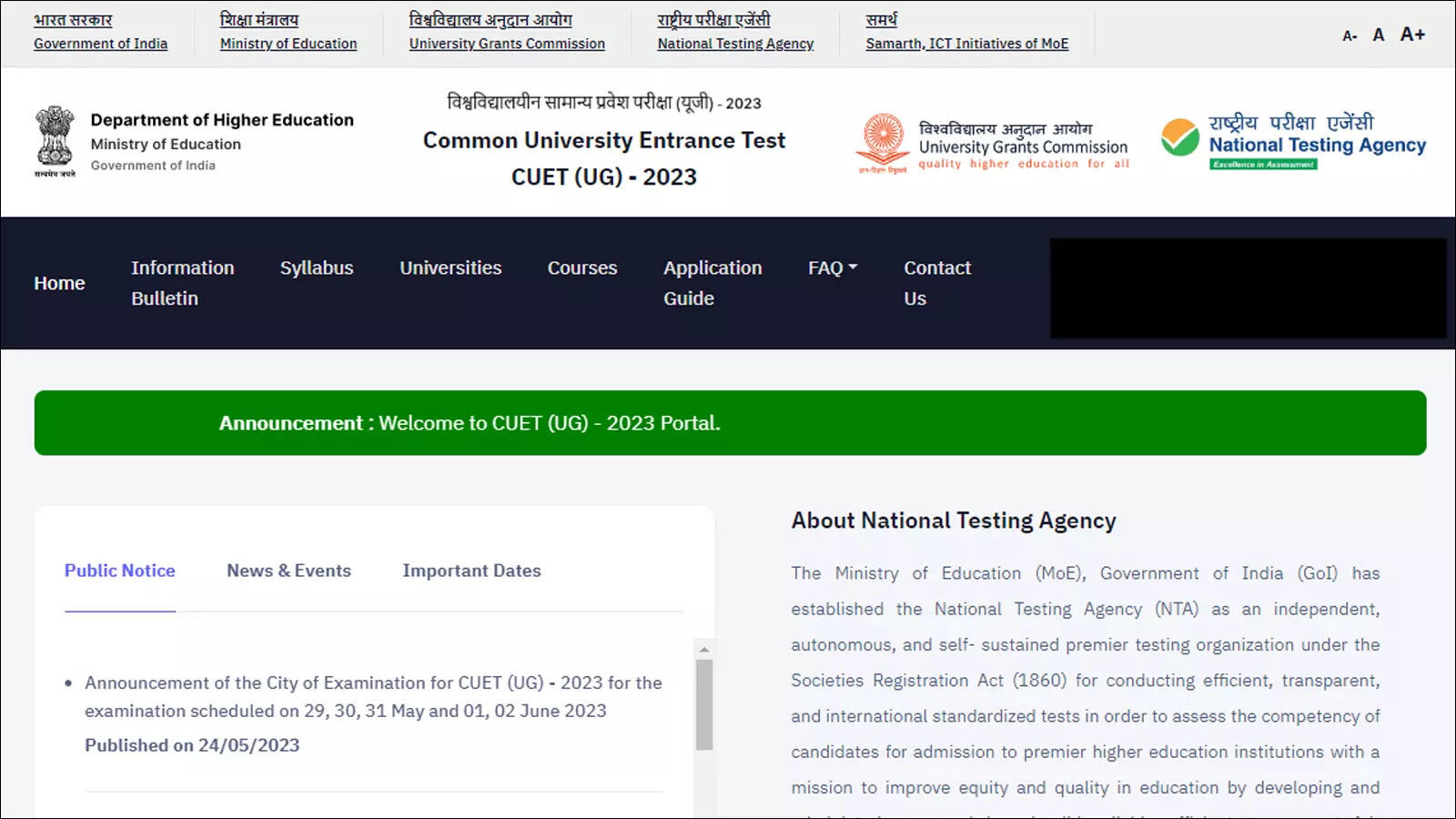Viewport: 1456px width, 819px height.
Task: Open the Application Guide menu item
Action: tap(713, 283)
